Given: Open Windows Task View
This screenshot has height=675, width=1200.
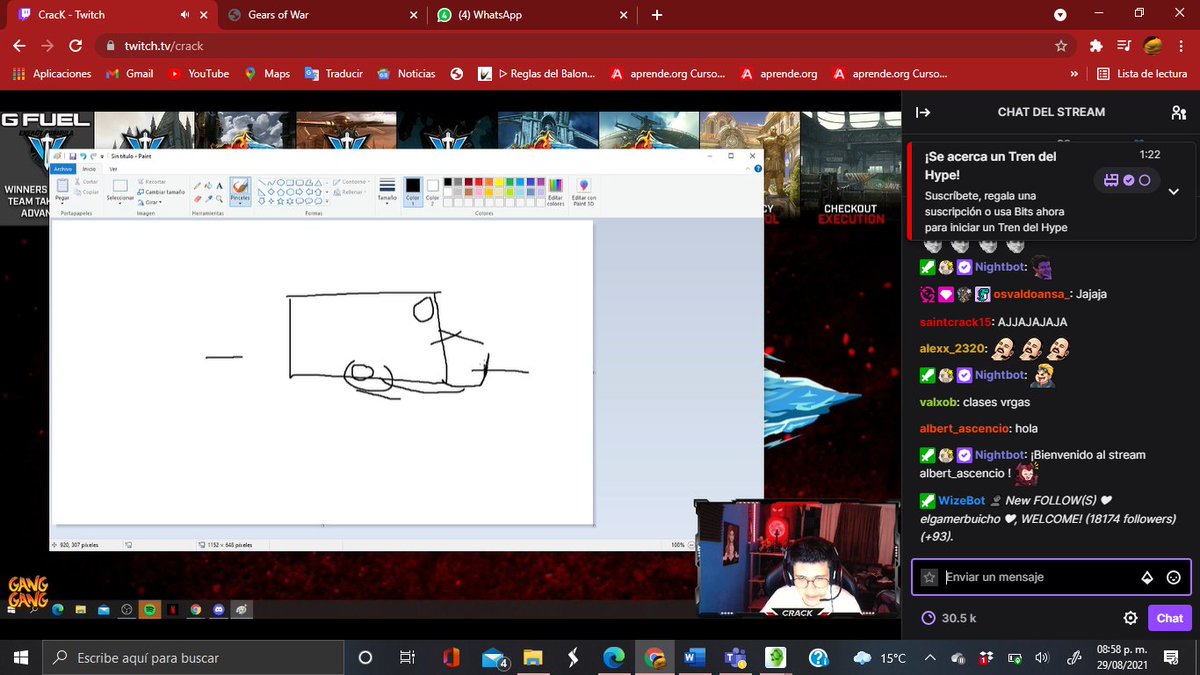Looking at the screenshot, I should pyautogui.click(x=407, y=657).
